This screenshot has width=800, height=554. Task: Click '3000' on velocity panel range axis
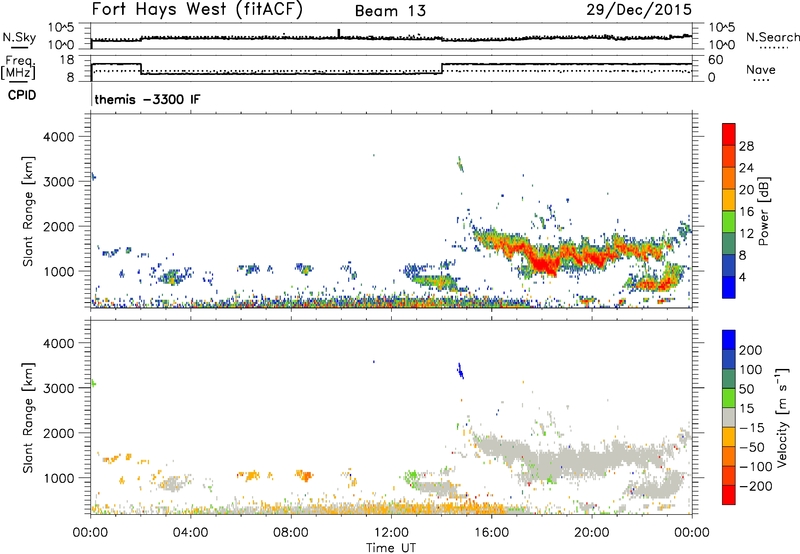point(59,388)
